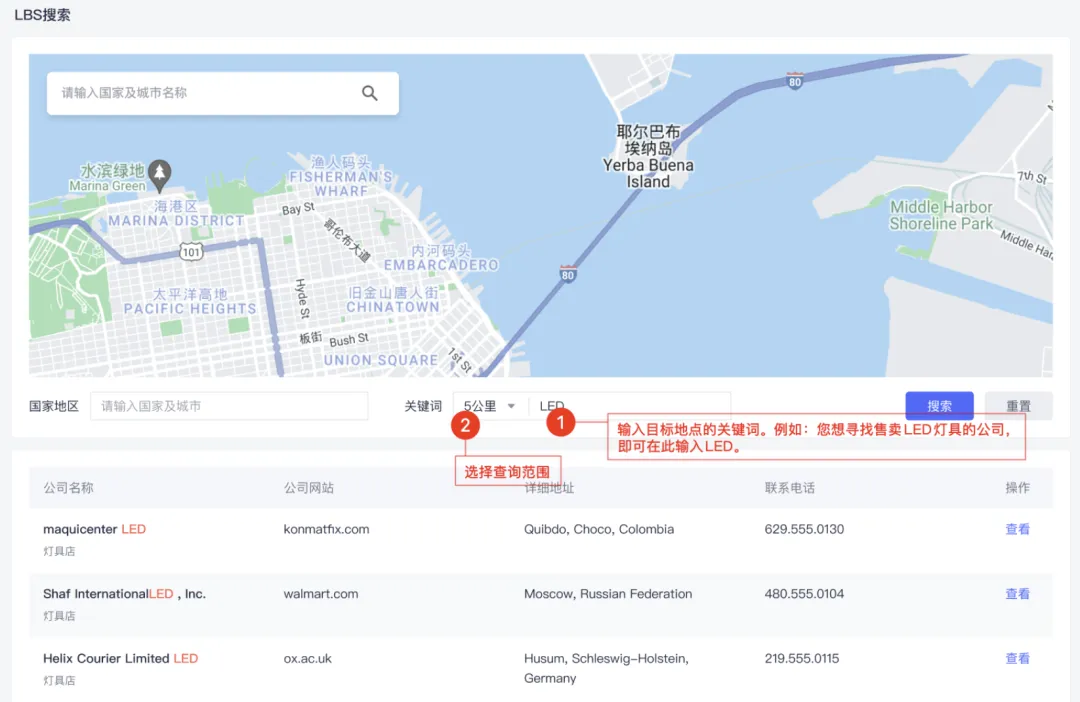Click the 搜索 search button
1080x702 pixels.
pos(939,405)
